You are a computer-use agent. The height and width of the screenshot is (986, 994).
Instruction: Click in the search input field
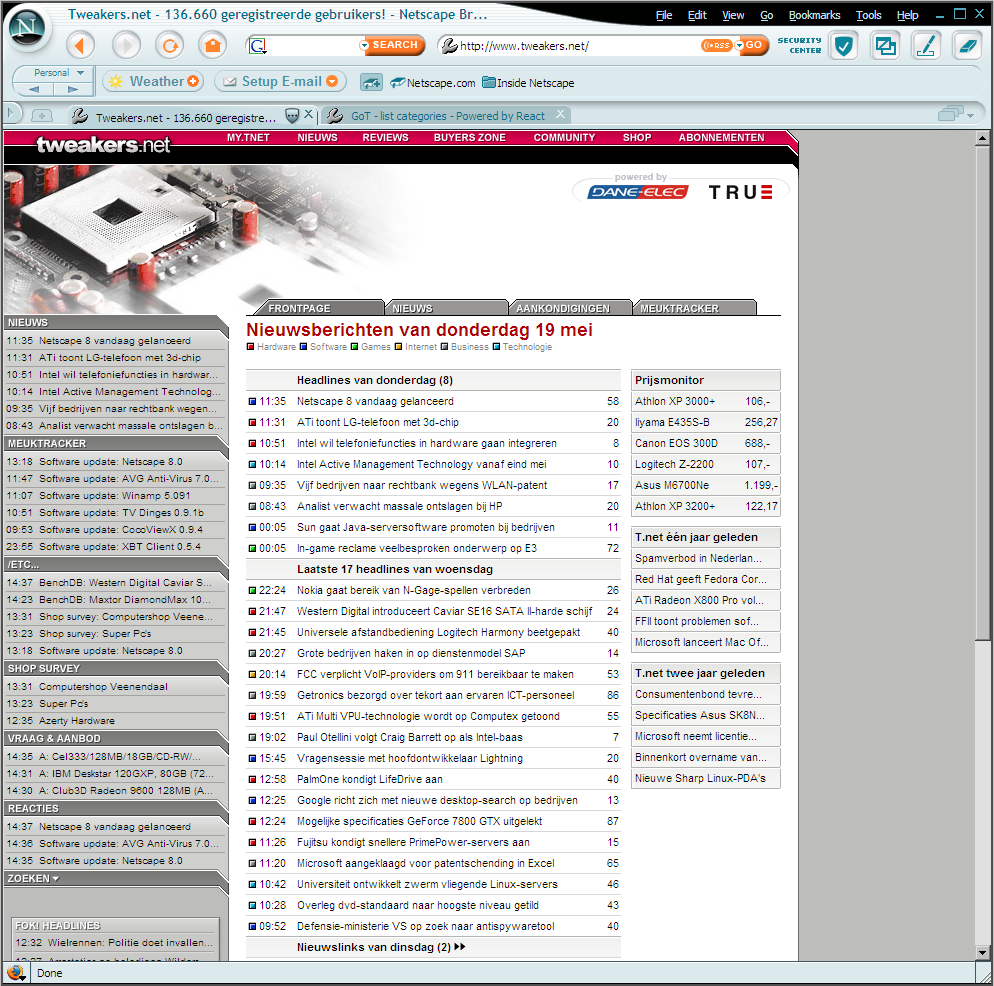312,46
